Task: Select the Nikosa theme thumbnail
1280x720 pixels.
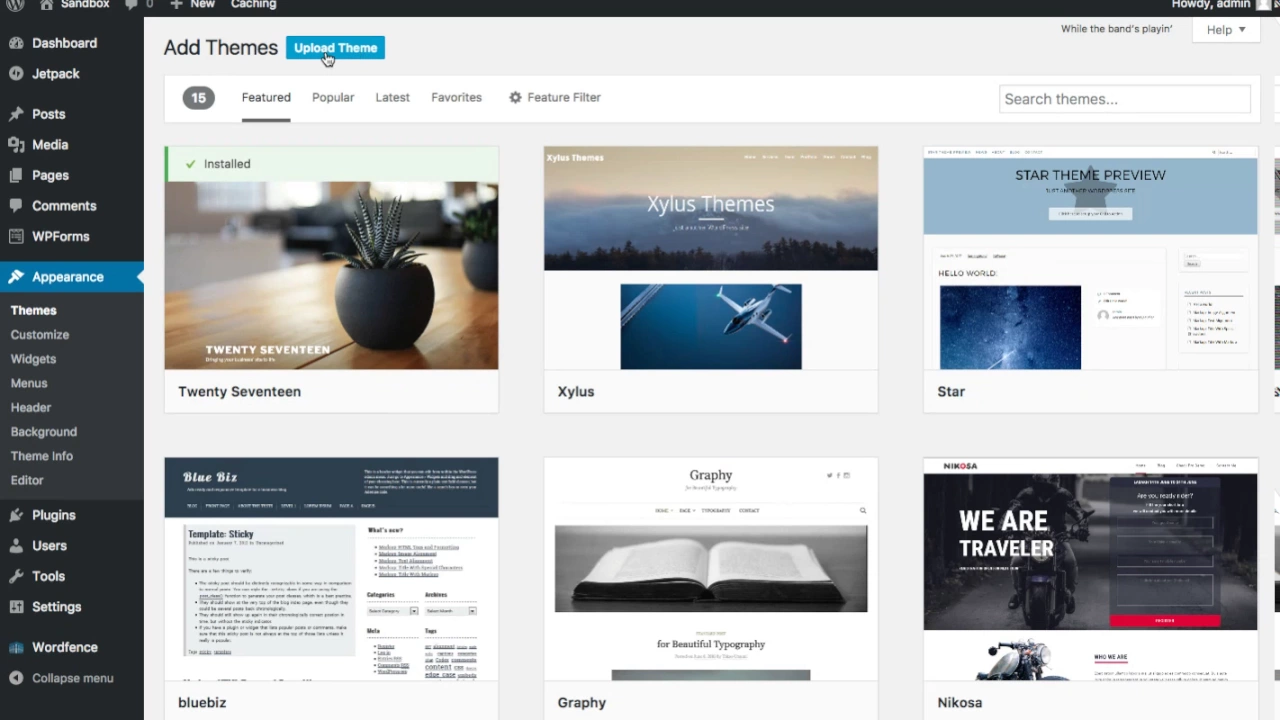Action: (x=1090, y=569)
